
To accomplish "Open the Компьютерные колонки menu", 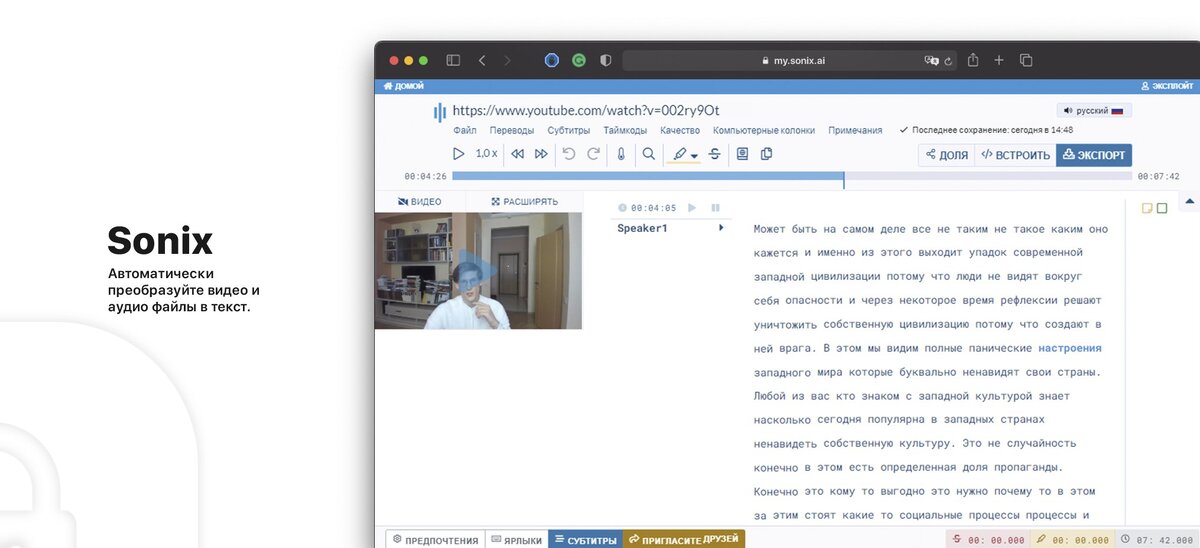I will pyautogui.click(x=764, y=130).
